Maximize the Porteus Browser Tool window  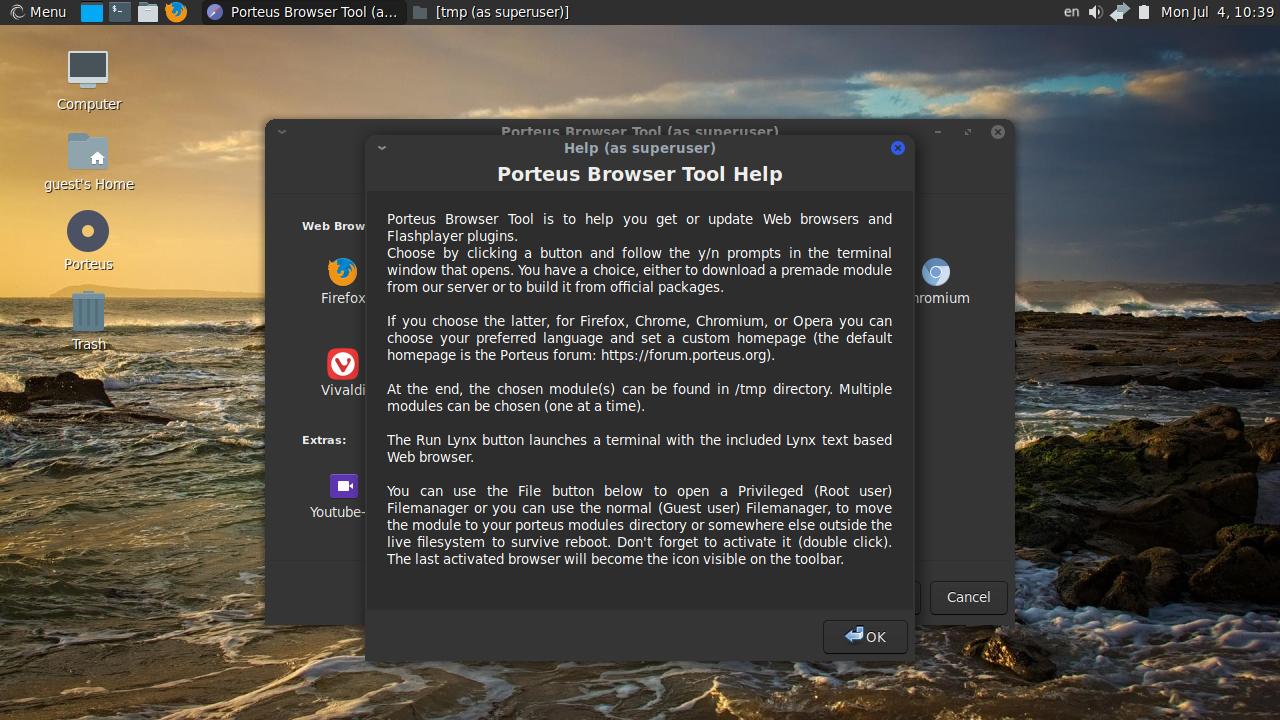pos(968,132)
